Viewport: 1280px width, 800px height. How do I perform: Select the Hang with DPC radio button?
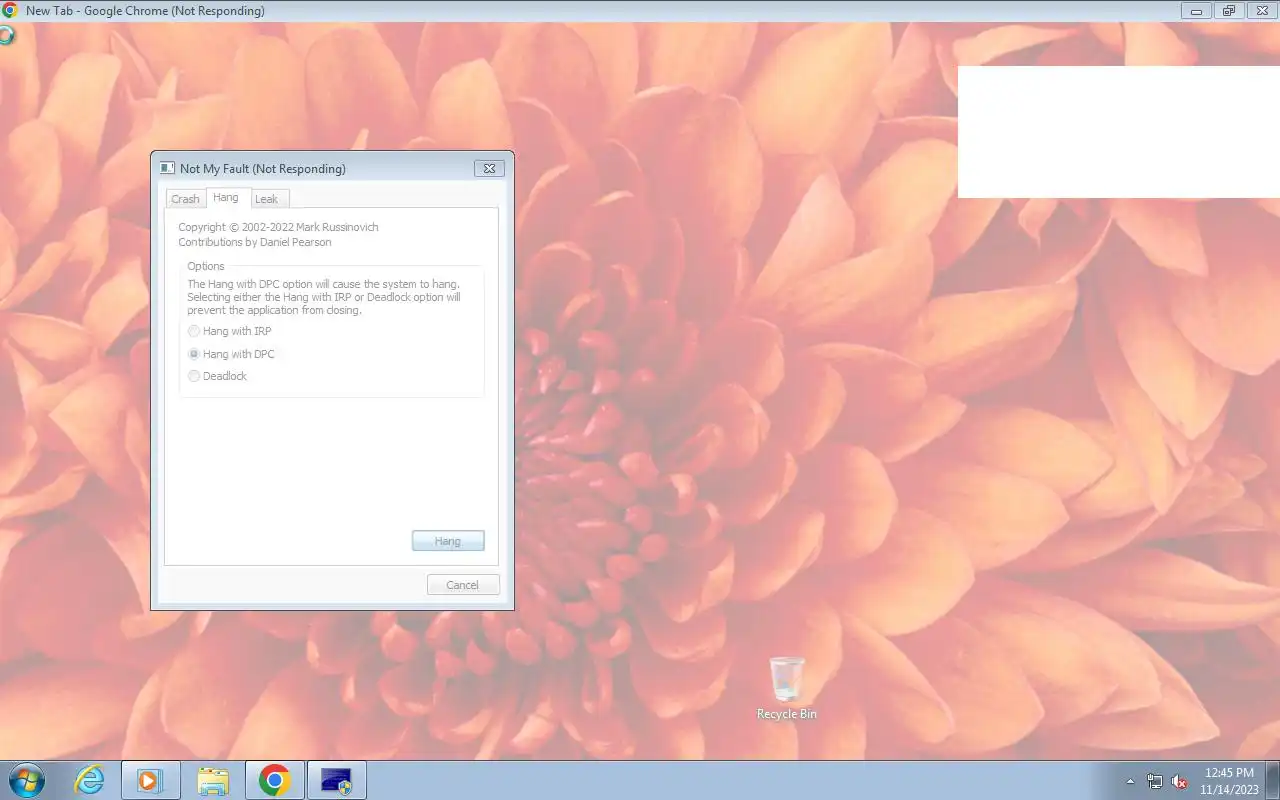[231, 354]
